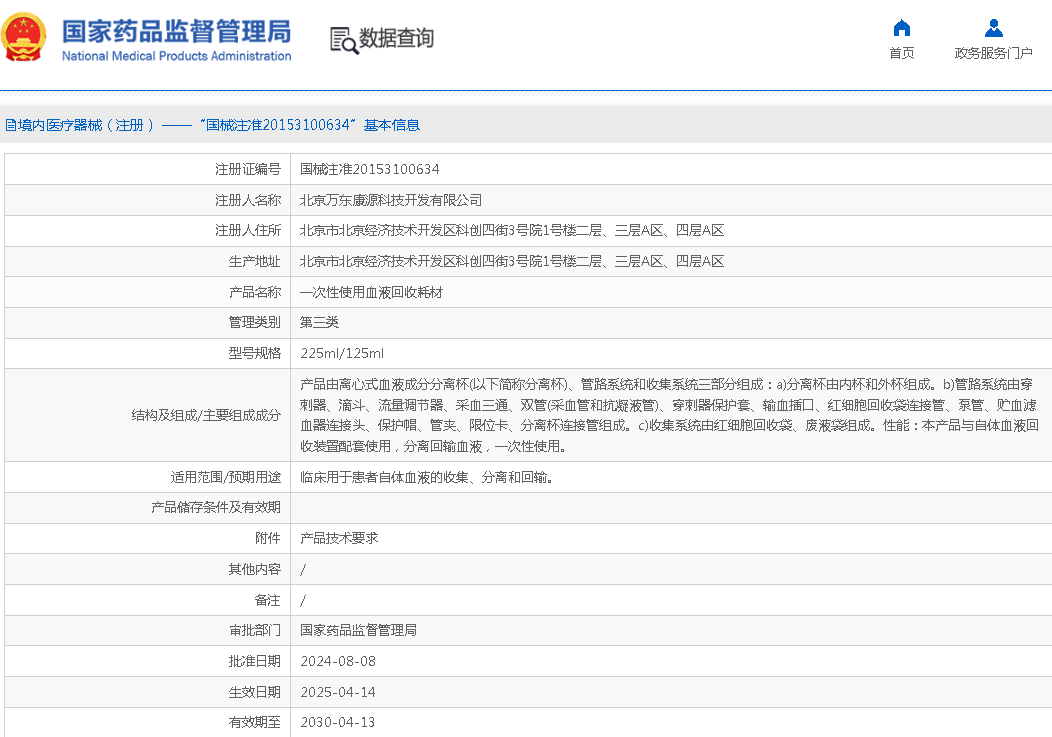The width and height of the screenshot is (1052, 737).
Task: Click the 生产地址 row label
Action: tap(254, 261)
